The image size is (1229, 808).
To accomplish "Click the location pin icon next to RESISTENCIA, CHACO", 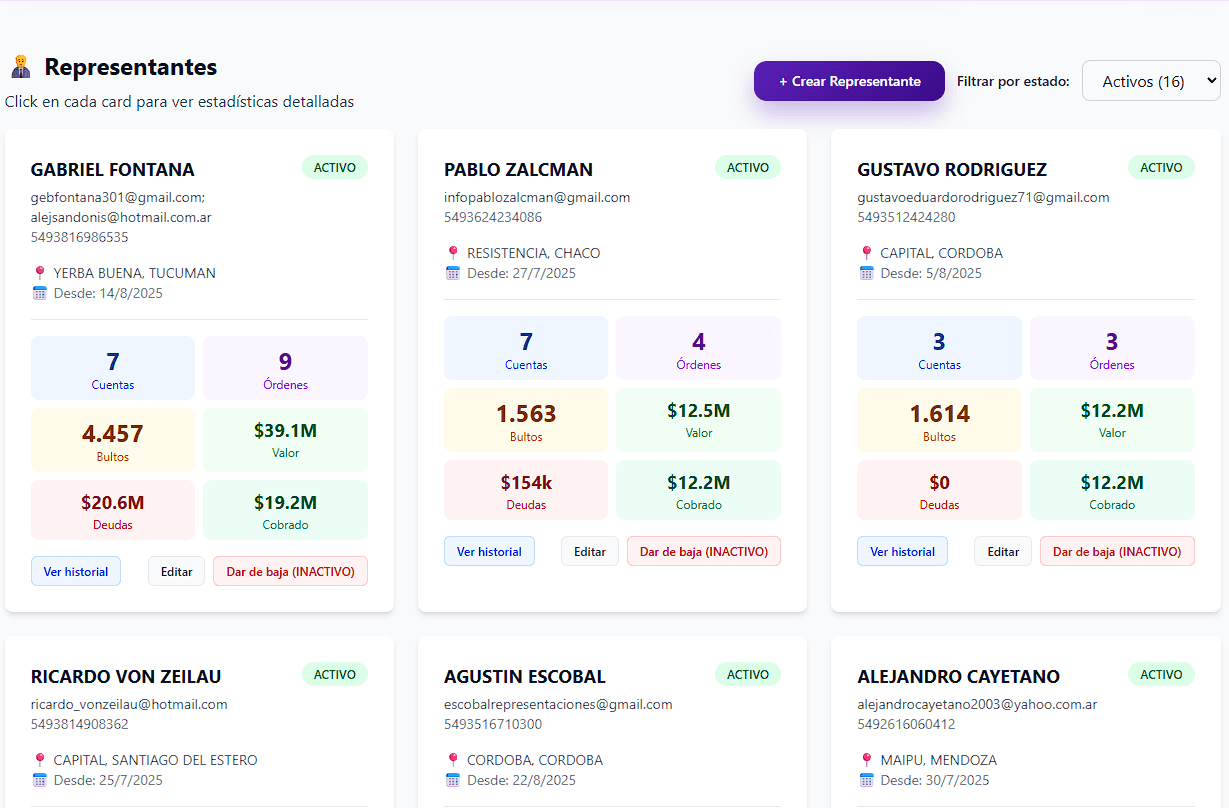I will point(453,253).
